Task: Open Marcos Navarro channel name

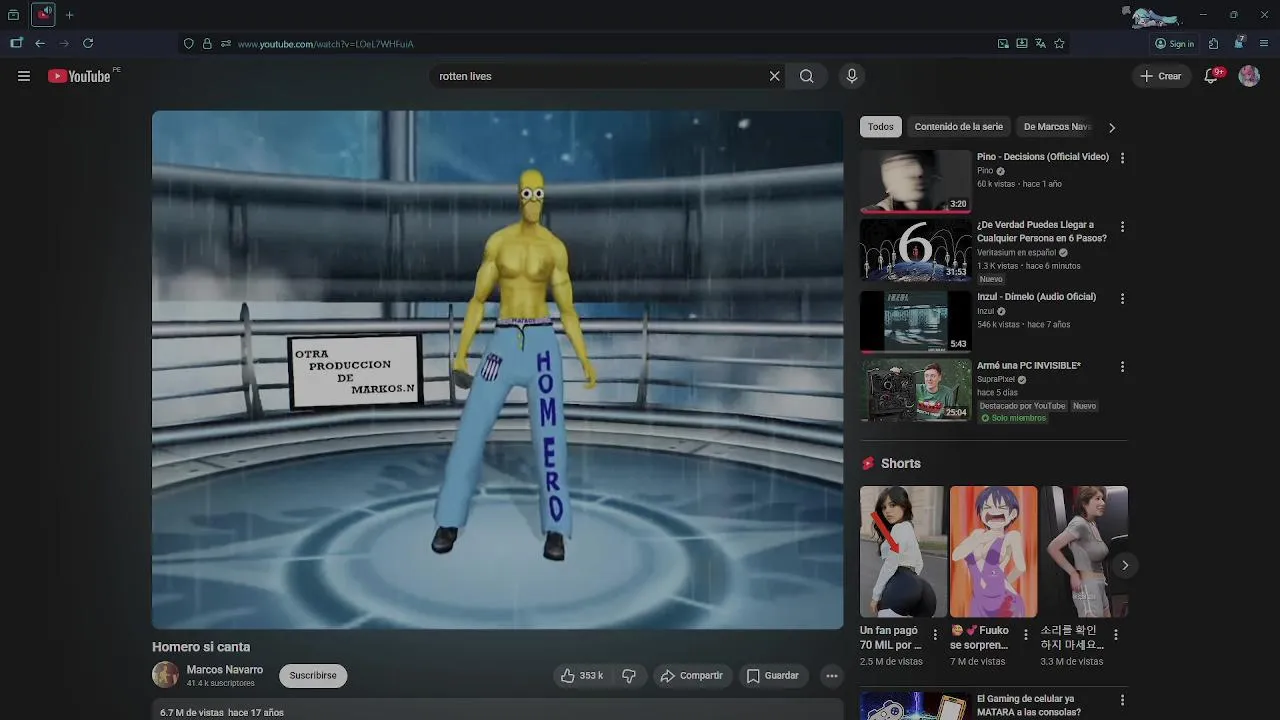Action: click(225, 670)
